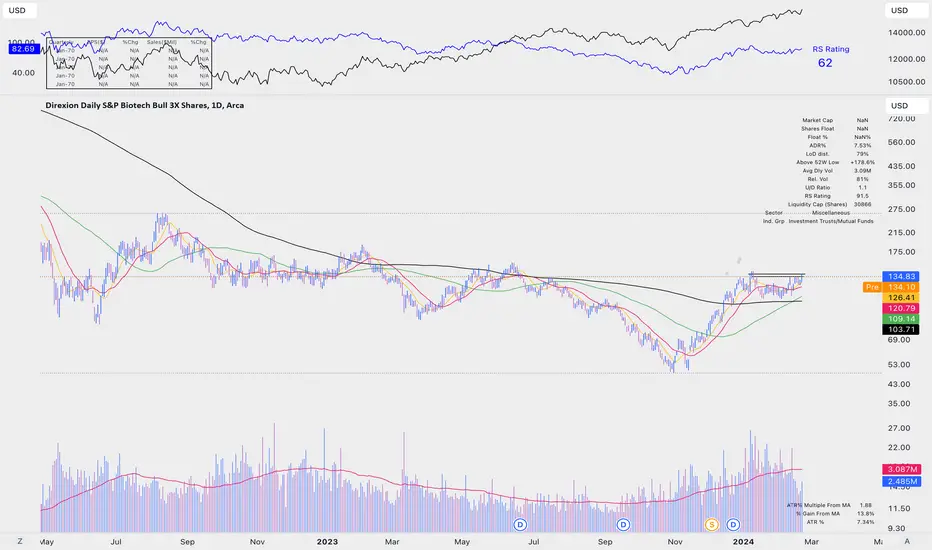Screen dimensions: 932x550
Task: Click the 'U/D Ratio' 1.1 row
Action: pyautogui.click(x=837, y=187)
